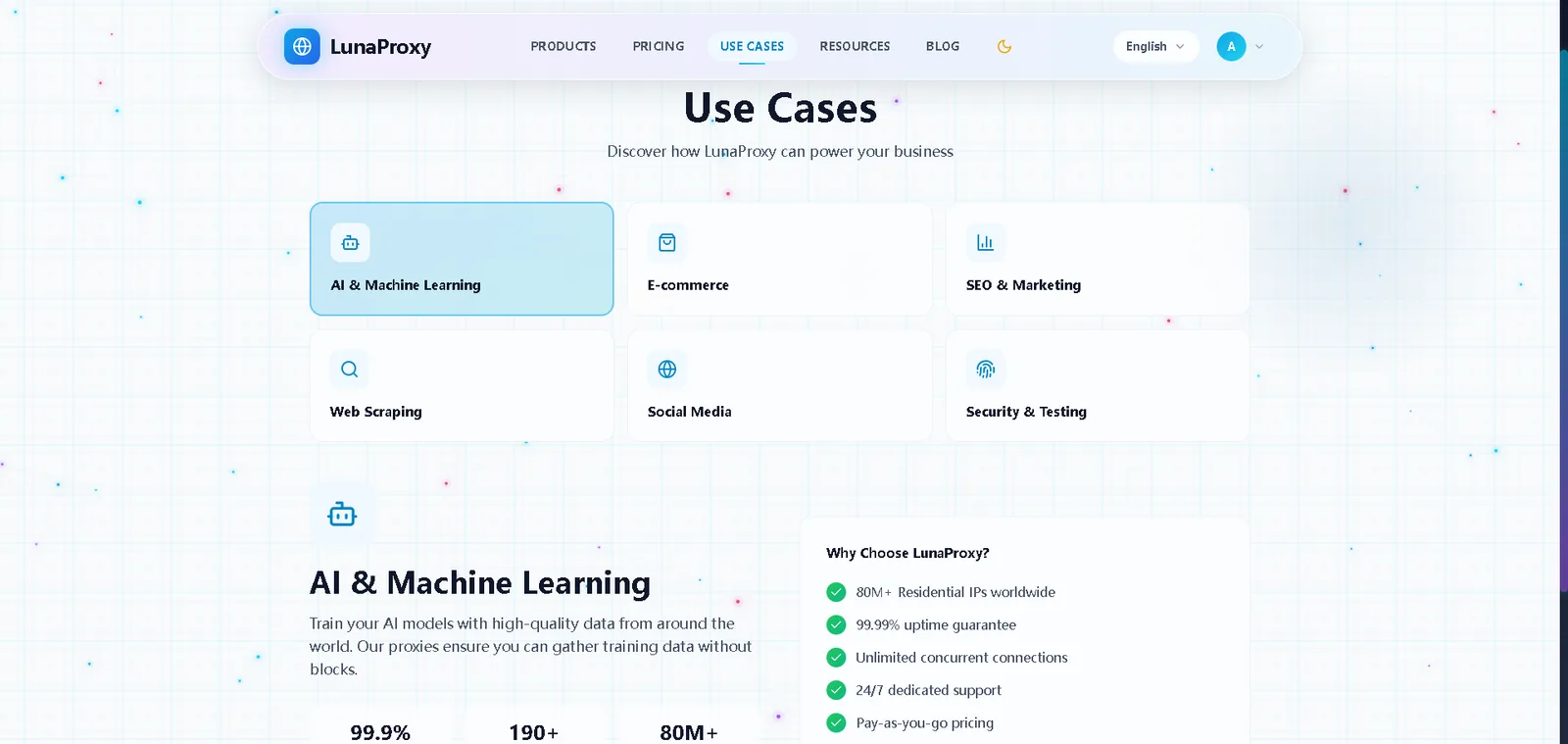Click the check icon beside Pay-as-you-go pricing
This screenshot has width=1568, height=744.
pos(836,723)
